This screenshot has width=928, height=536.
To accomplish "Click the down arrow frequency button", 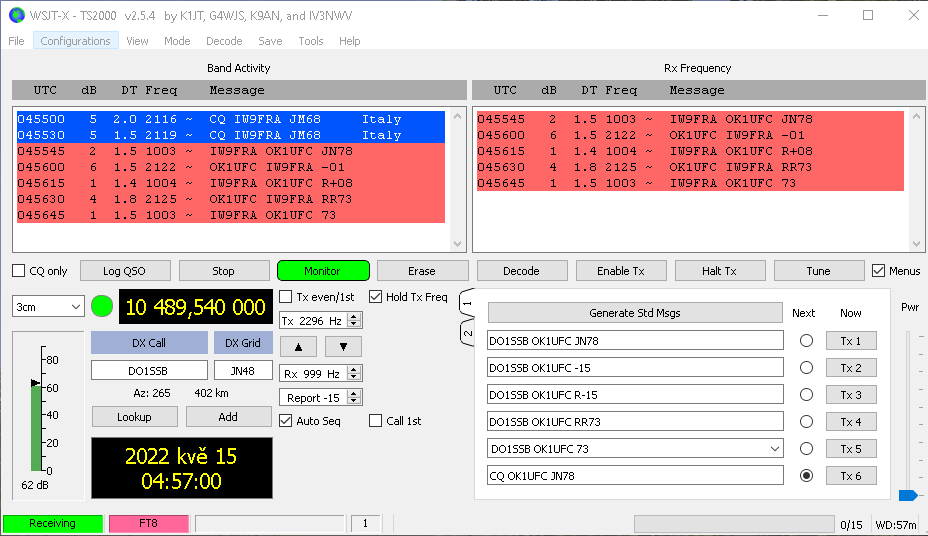I will pos(343,346).
